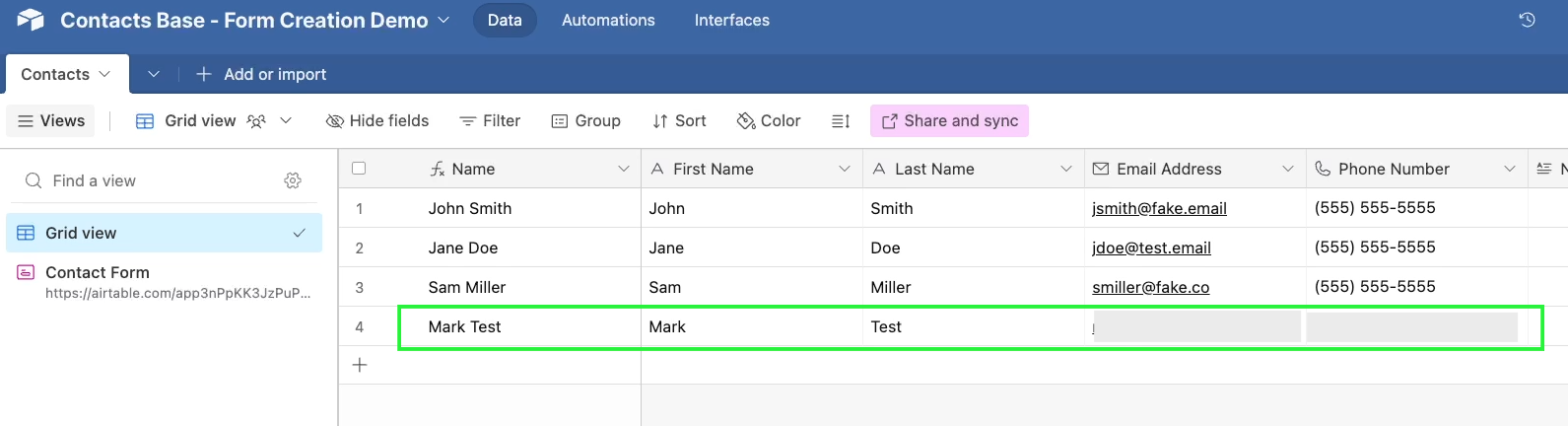Switch to the Interfaces tab

(x=731, y=20)
